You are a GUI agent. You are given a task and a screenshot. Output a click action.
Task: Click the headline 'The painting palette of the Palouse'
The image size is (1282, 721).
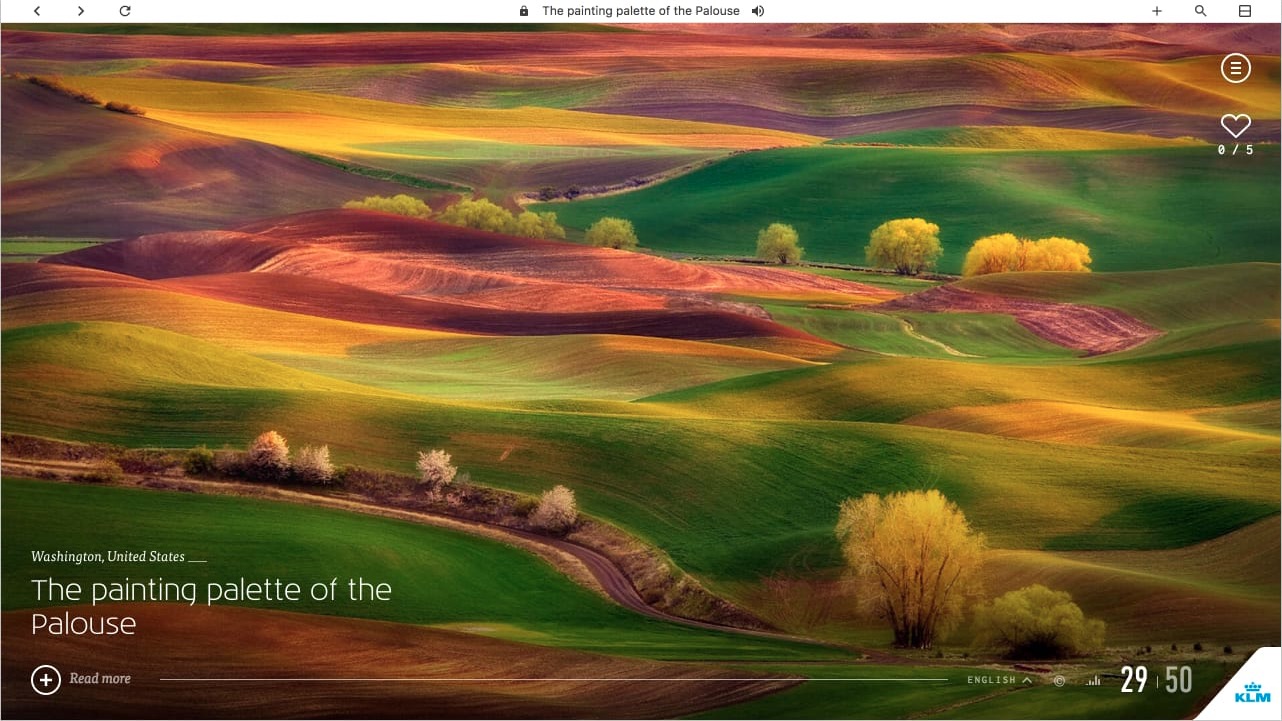coord(211,606)
